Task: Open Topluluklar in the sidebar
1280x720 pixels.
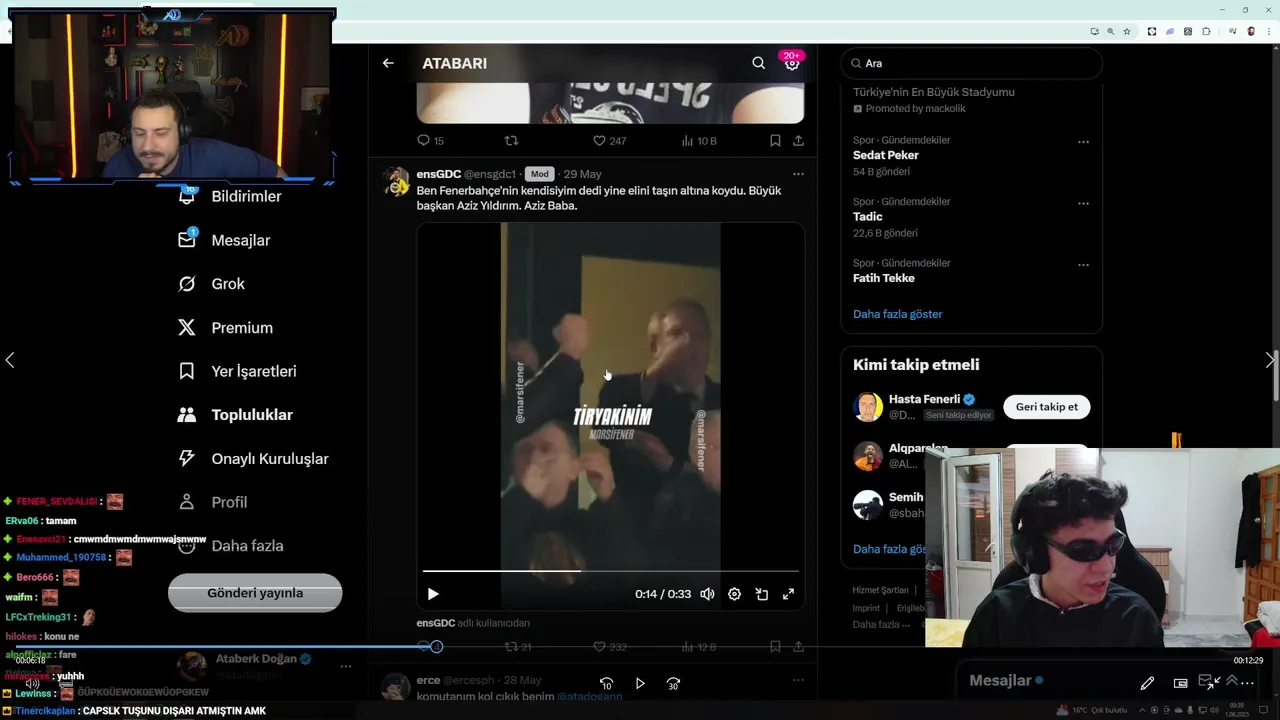Action: (235, 415)
